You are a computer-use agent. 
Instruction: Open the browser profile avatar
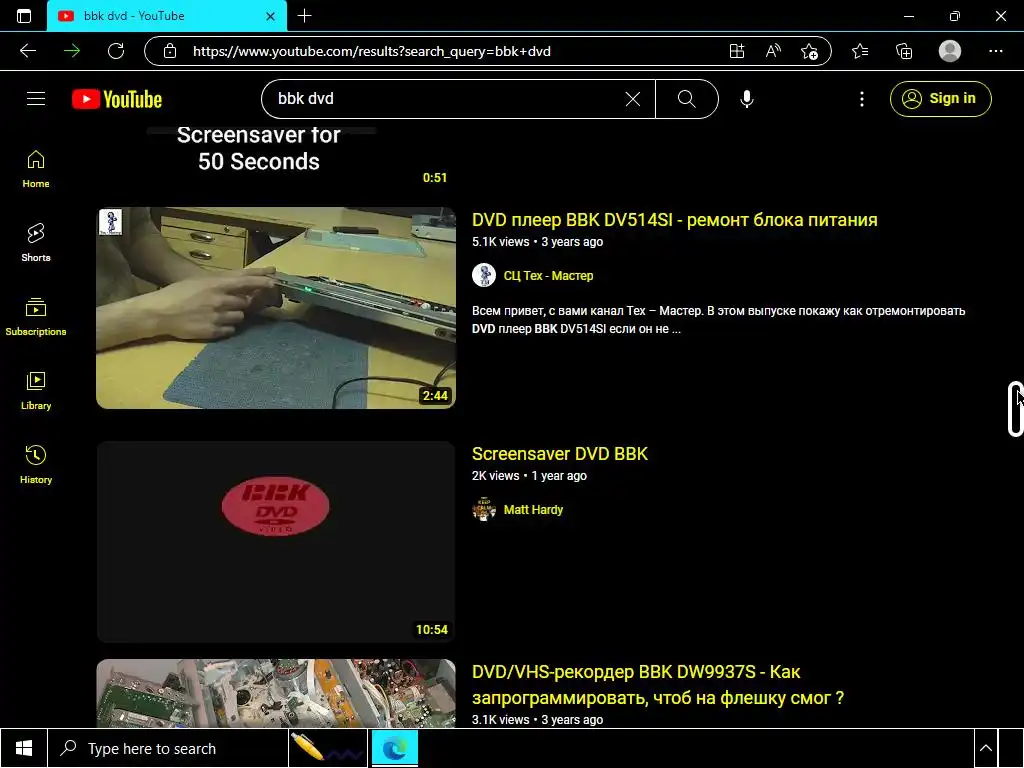click(950, 51)
